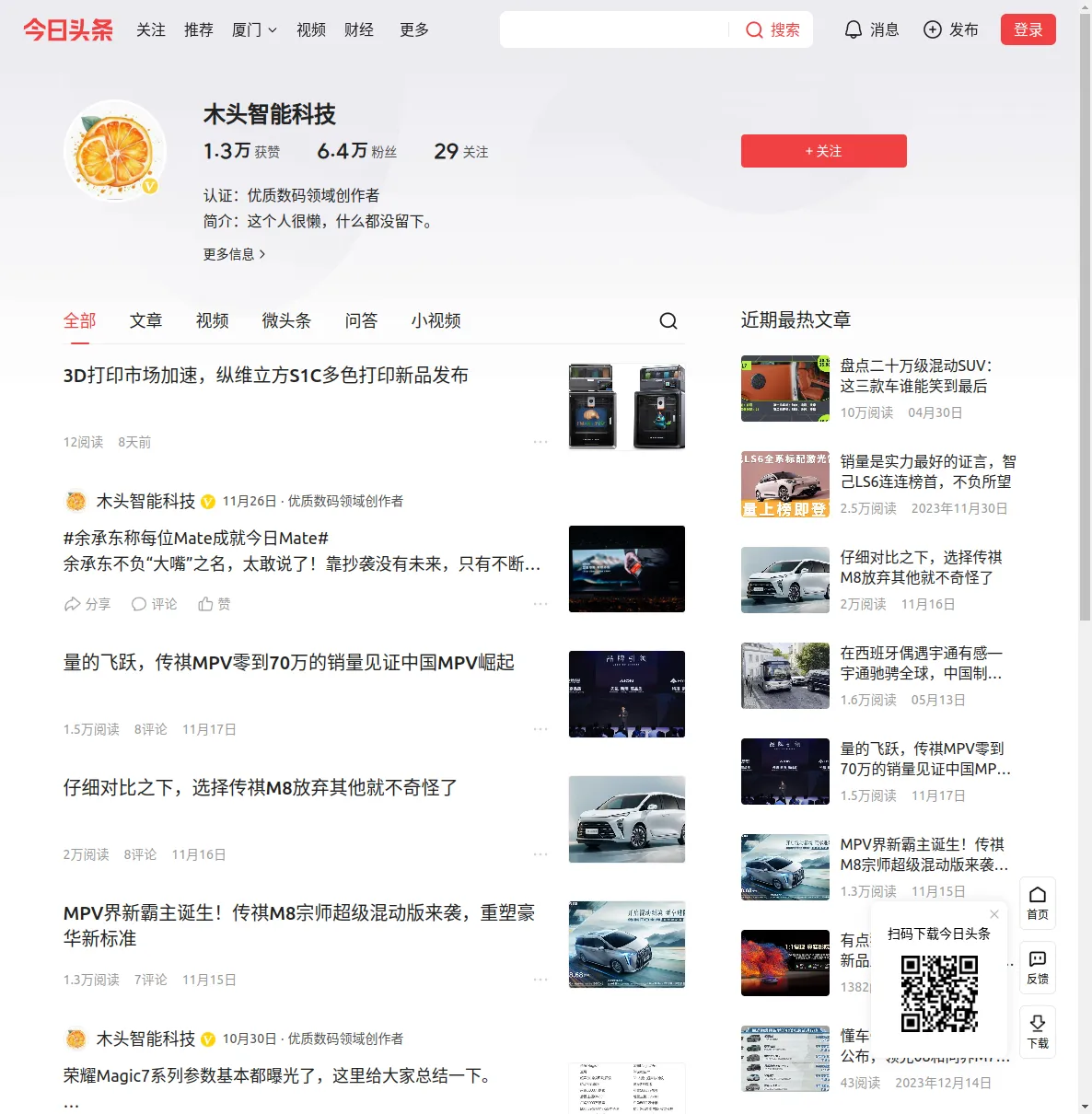The image size is (1092, 1114).
Task: Click hashtag #余承东称每位Mate成就今日Mate#
Action: click(196, 538)
